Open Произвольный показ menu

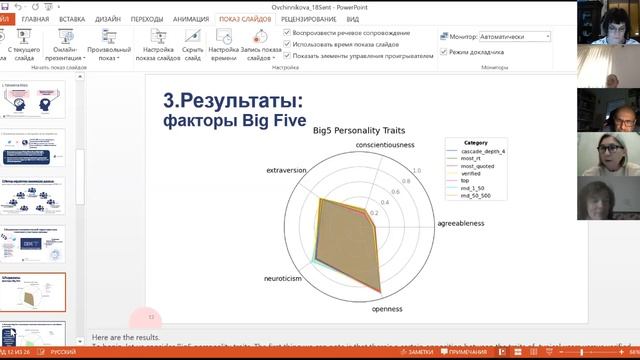click(x=109, y=45)
